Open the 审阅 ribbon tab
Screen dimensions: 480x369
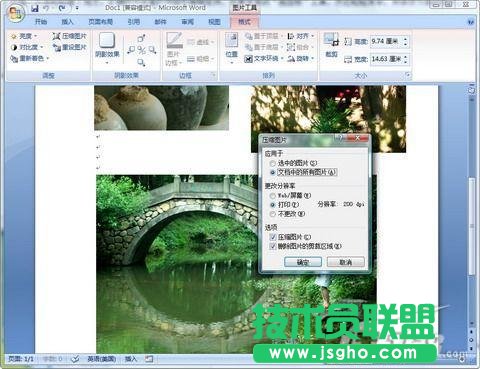point(187,22)
